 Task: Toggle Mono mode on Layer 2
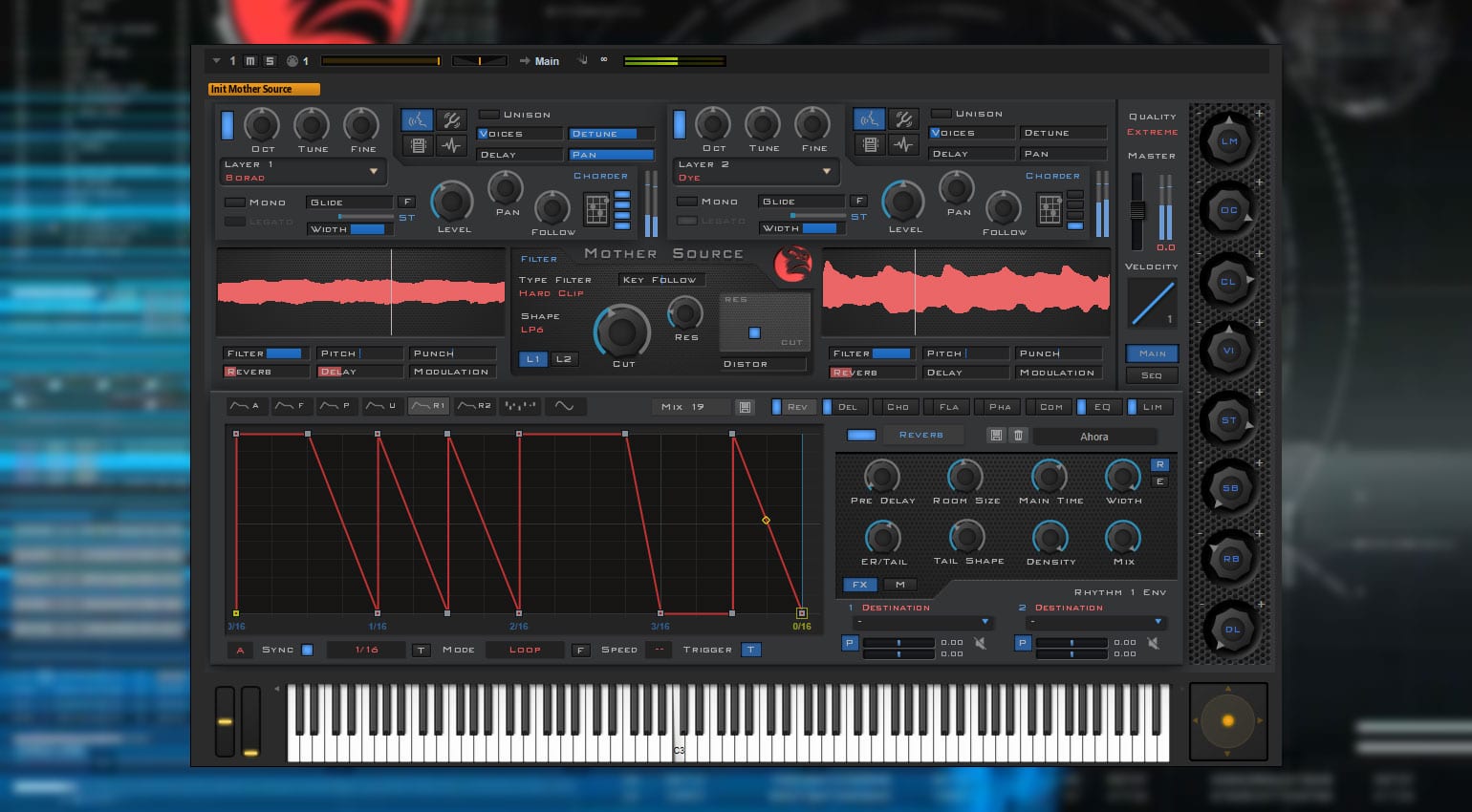[x=686, y=202]
